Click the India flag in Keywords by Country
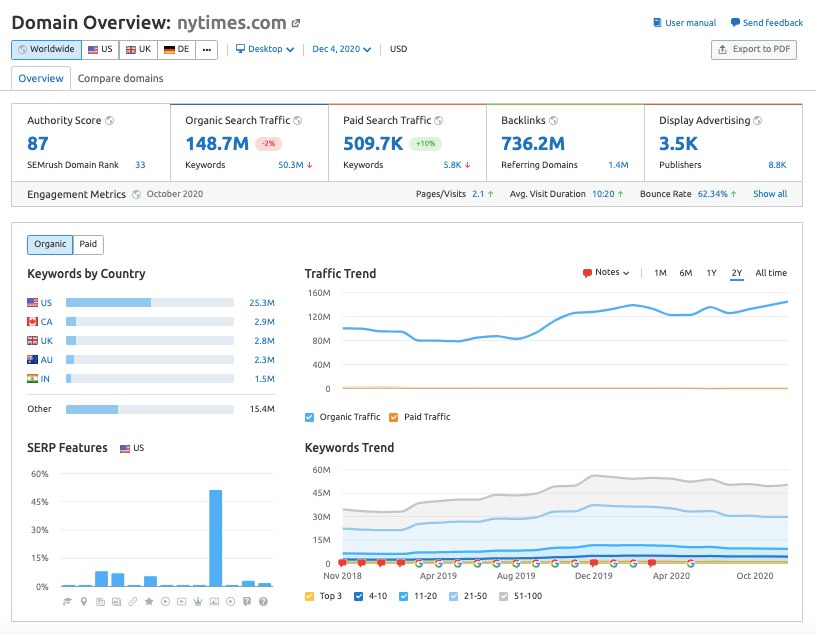 point(32,378)
